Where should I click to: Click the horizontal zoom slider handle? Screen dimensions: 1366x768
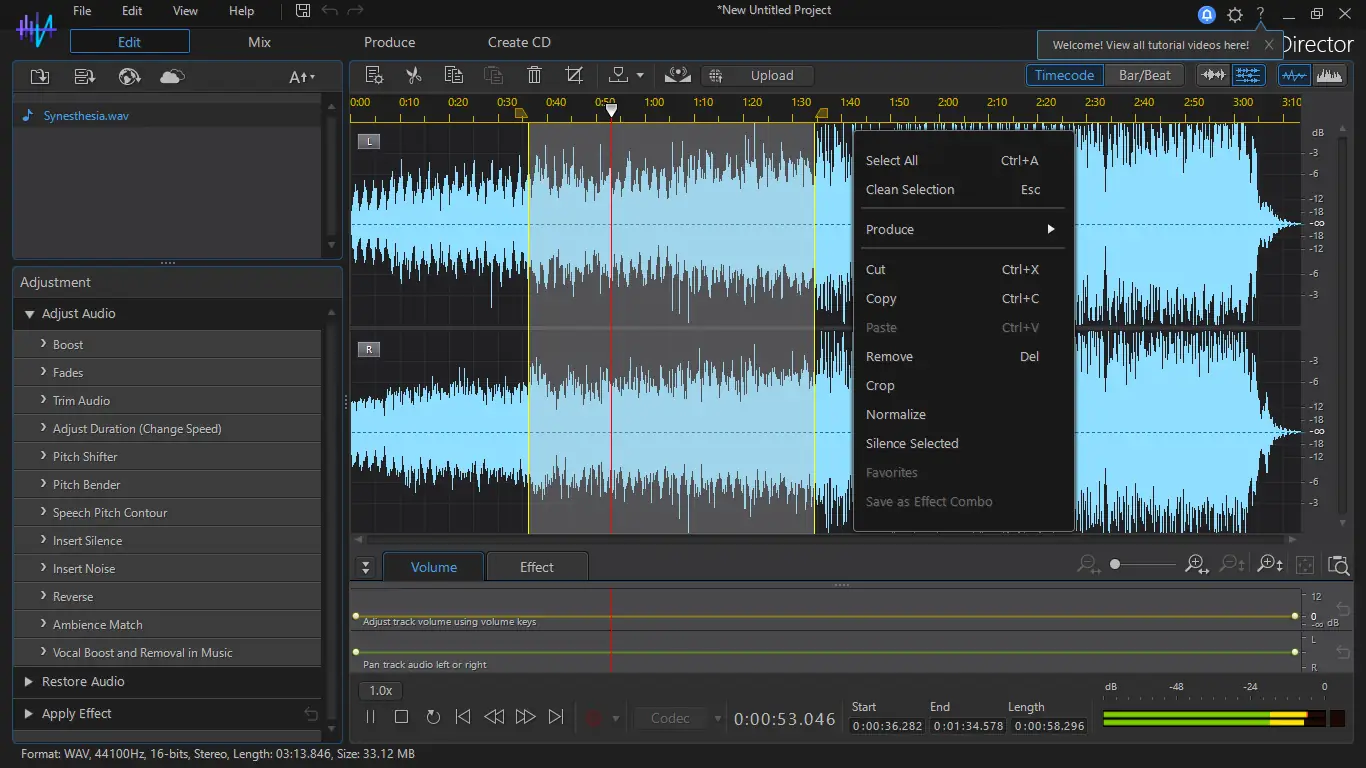point(1115,565)
